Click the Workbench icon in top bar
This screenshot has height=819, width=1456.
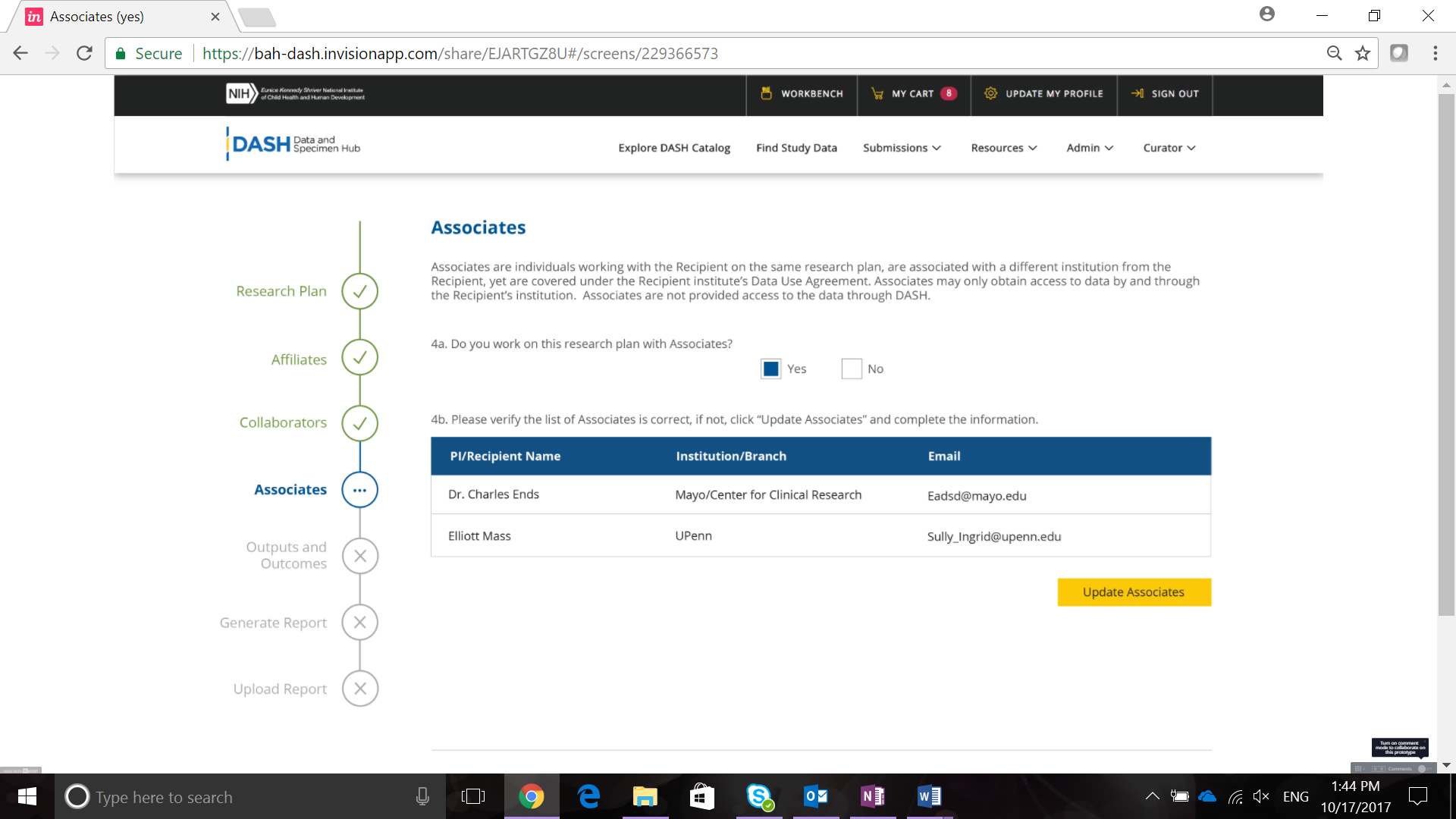[766, 93]
